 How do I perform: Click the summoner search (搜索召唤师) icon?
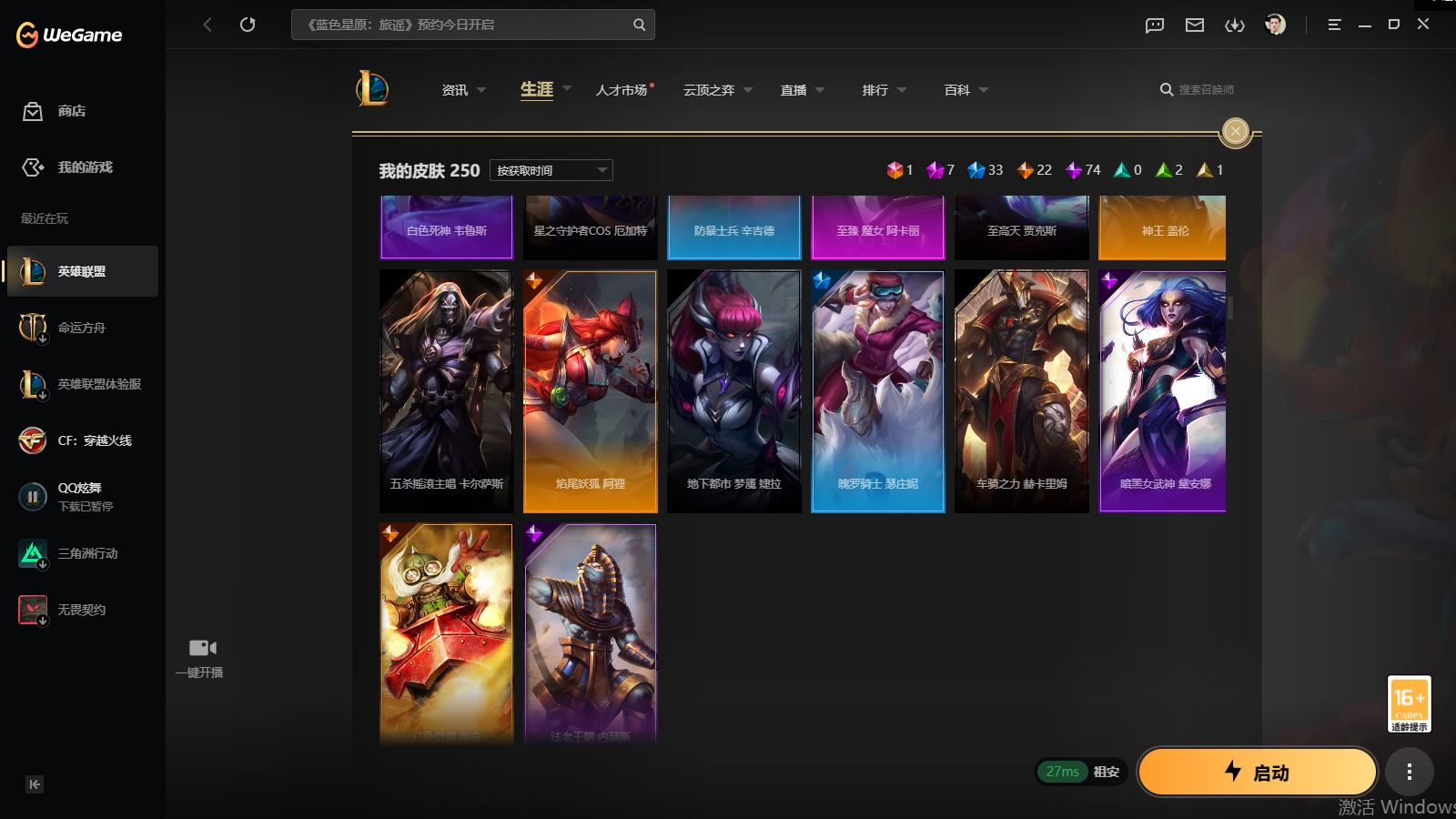[1166, 89]
